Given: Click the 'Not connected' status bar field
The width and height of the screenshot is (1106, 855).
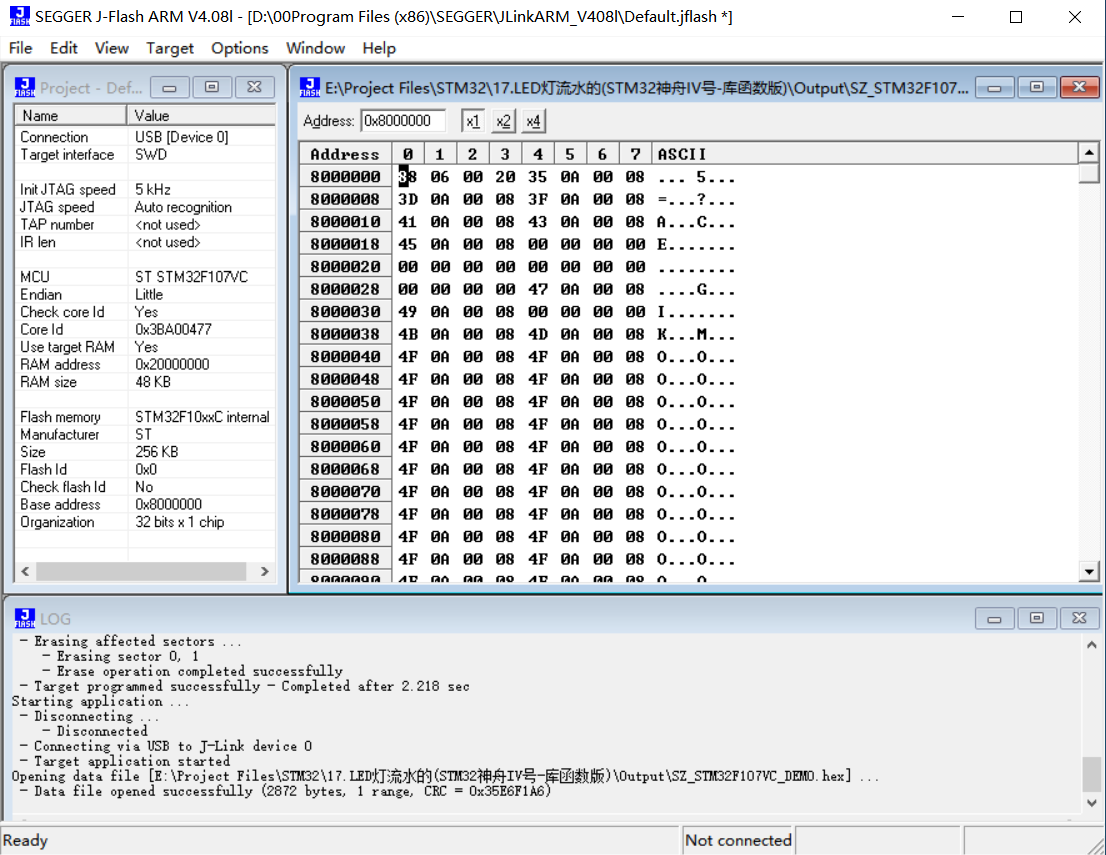Looking at the screenshot, I should point(738,840).
